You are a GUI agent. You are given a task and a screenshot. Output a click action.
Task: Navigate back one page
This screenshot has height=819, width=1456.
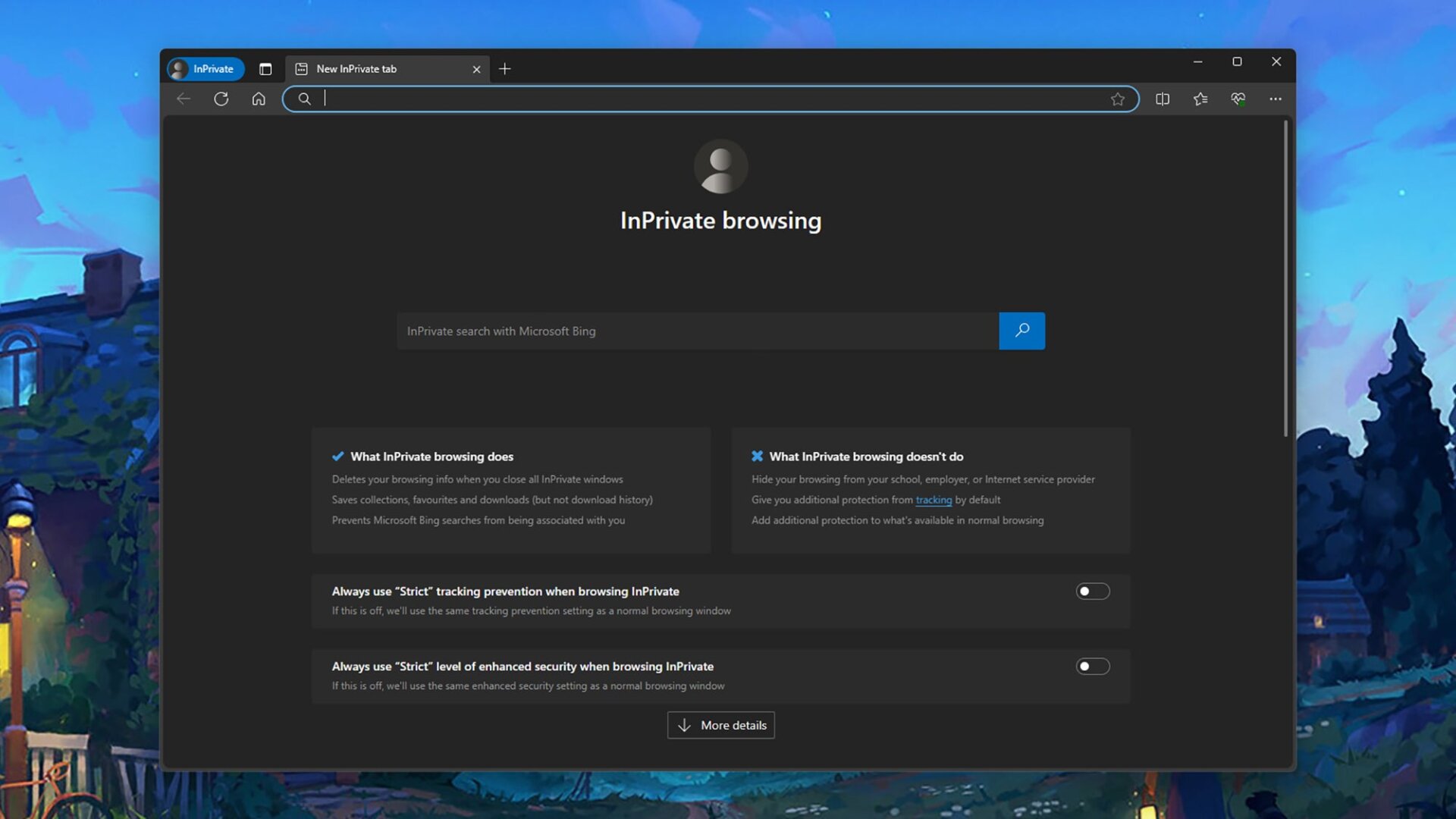point(184,99)
